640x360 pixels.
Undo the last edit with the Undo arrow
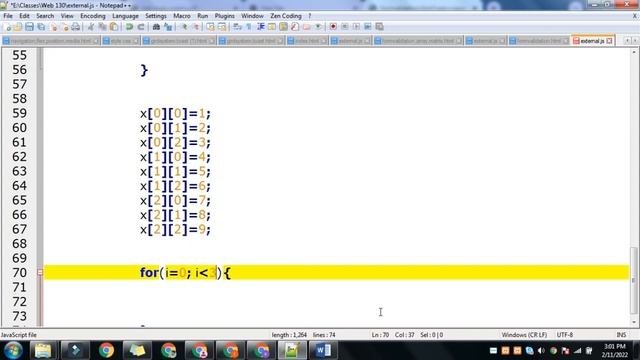click(129, 27)
